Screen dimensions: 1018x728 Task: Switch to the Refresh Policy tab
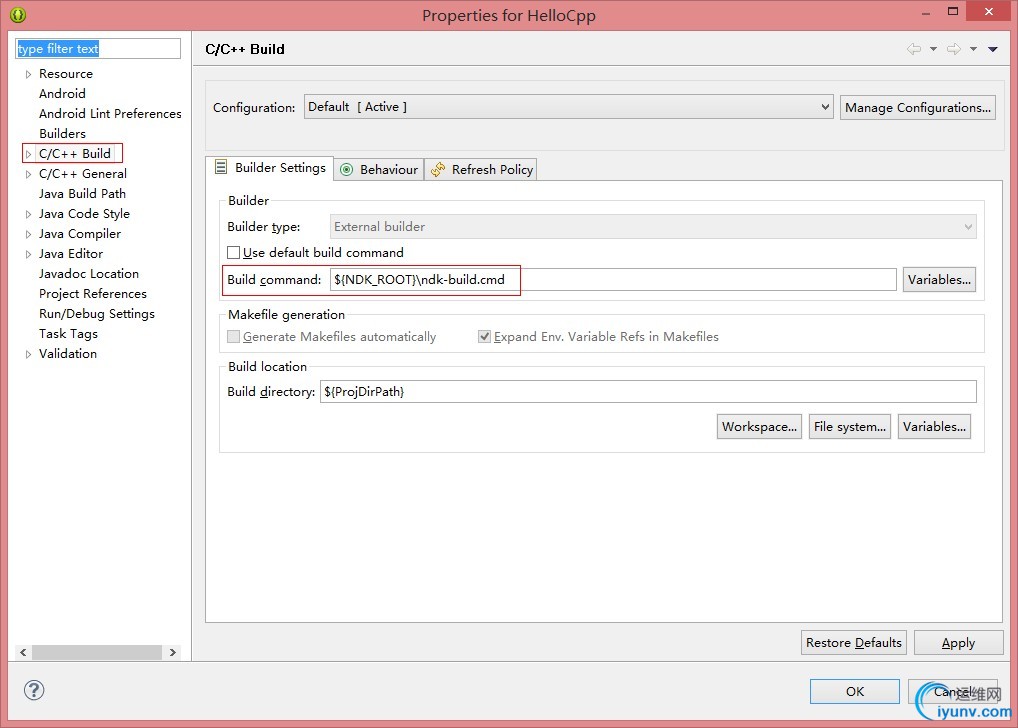point(491,170)
